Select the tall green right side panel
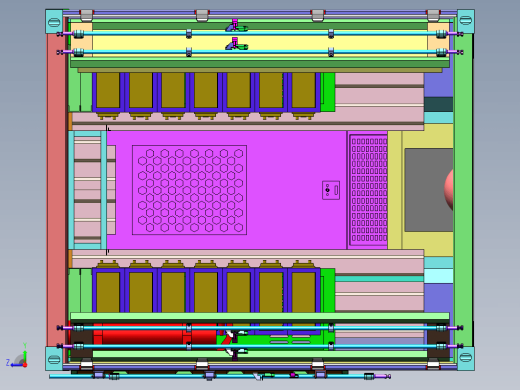This screenshot has height=390, width=520. tap(463, 190)
